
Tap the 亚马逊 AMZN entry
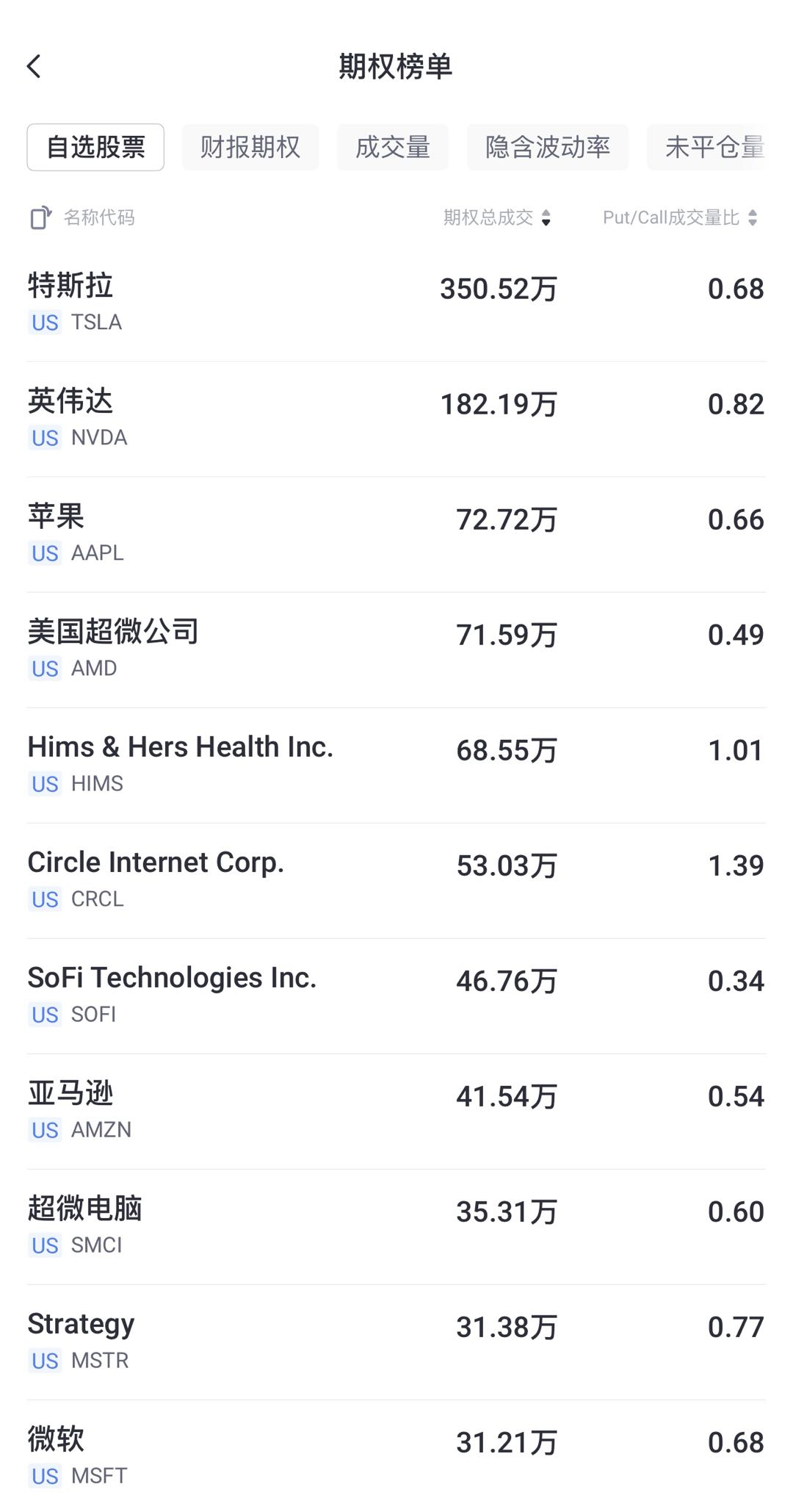click(396, 1110)
